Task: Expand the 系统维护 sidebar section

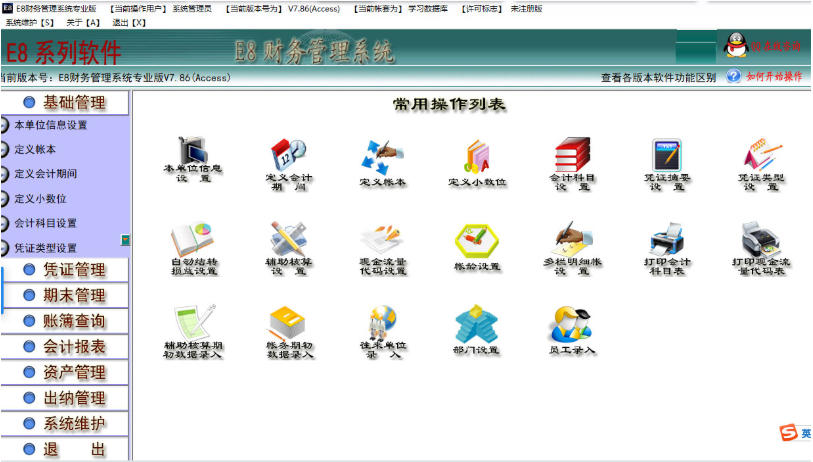Action: pos(65,424)
